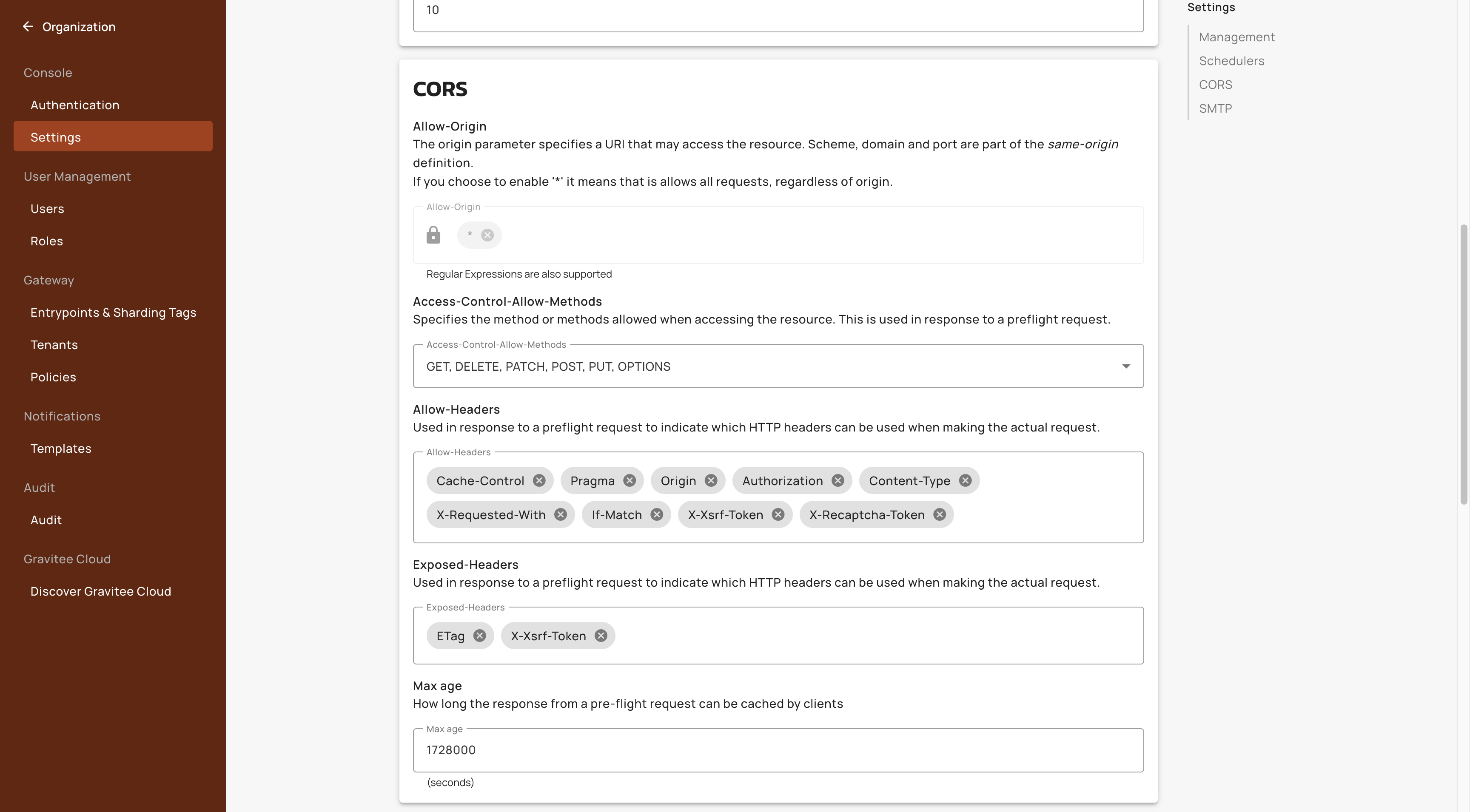
Task: Click the lock icon in Allow-Origin
Action: pyautogui.click(x=433, y=235)
